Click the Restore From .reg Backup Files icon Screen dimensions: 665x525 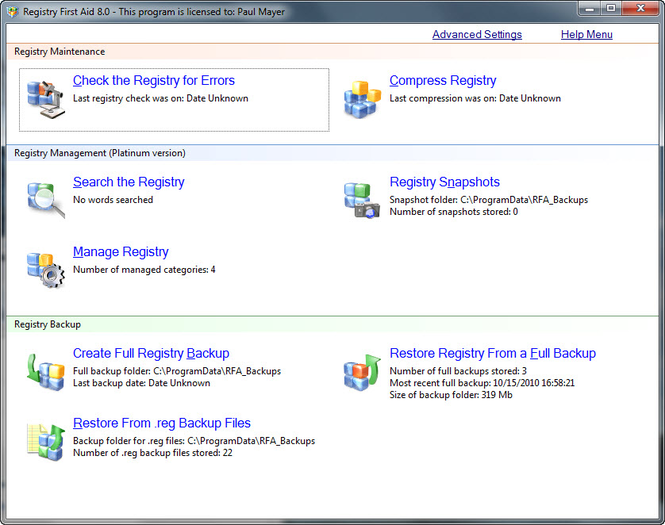click(46, 442)
